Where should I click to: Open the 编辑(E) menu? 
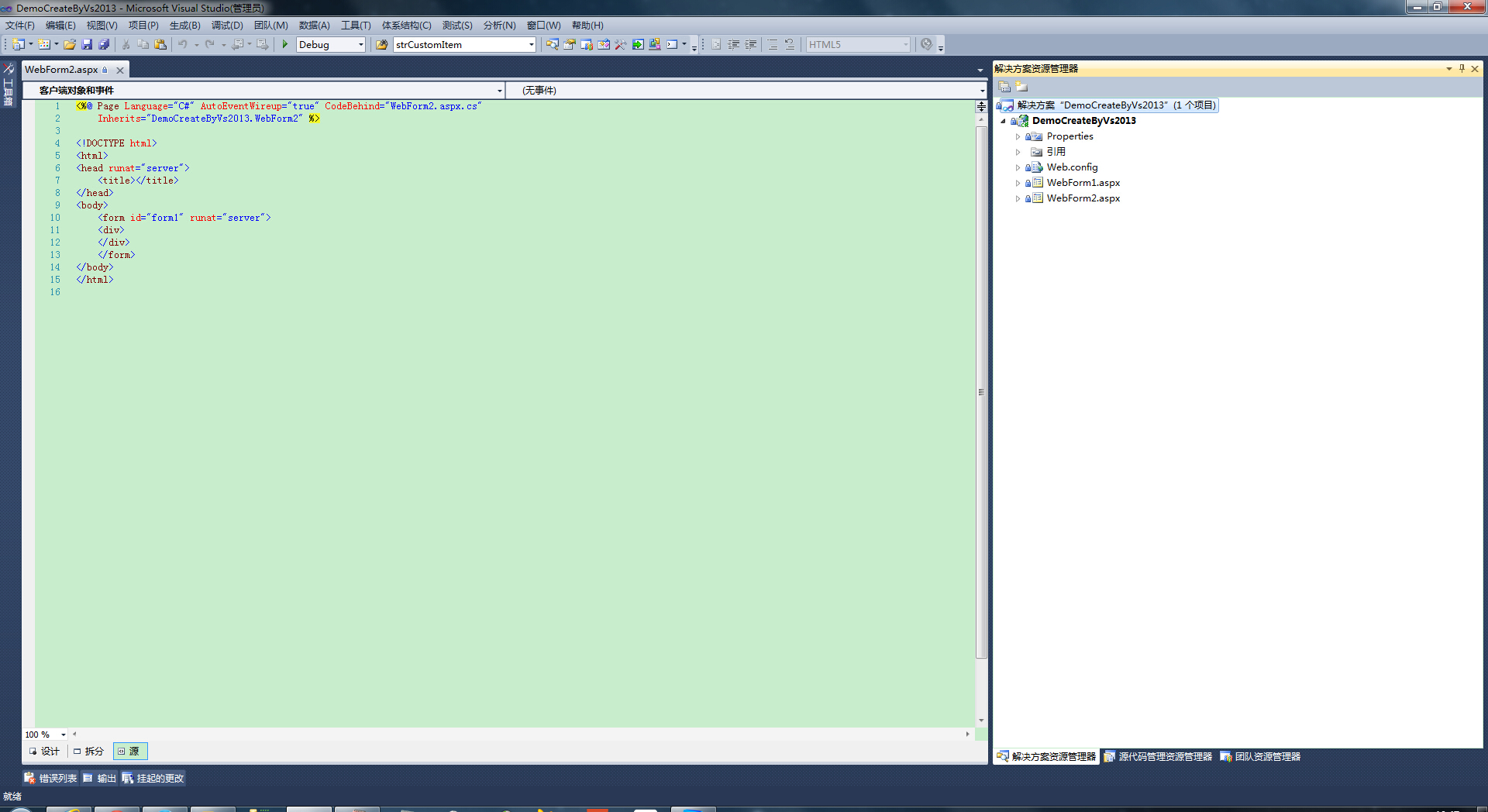click(x=60, y=26)
